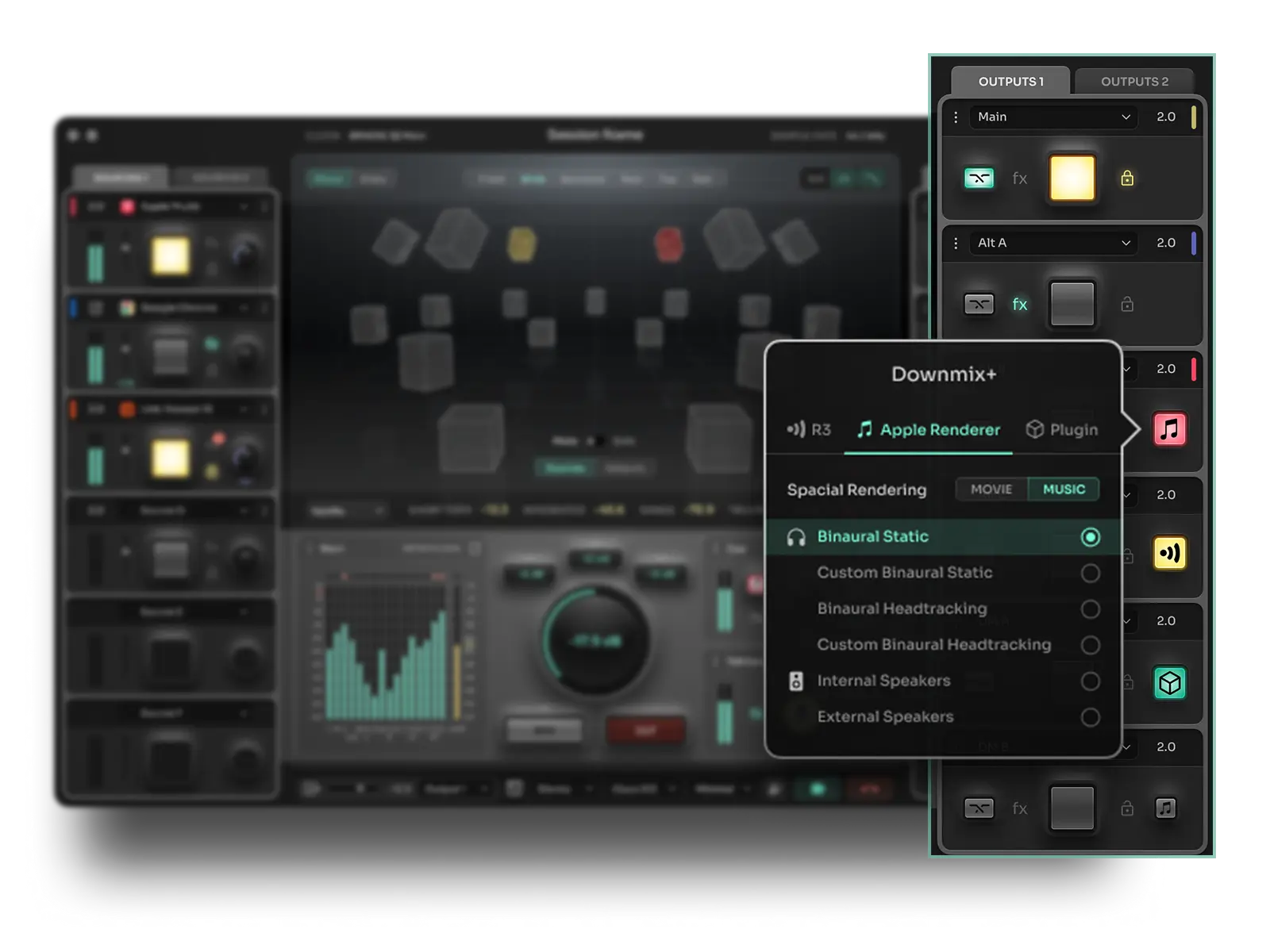
Task: Select Custom Binaural Static option
Action: pos(1091,573)
